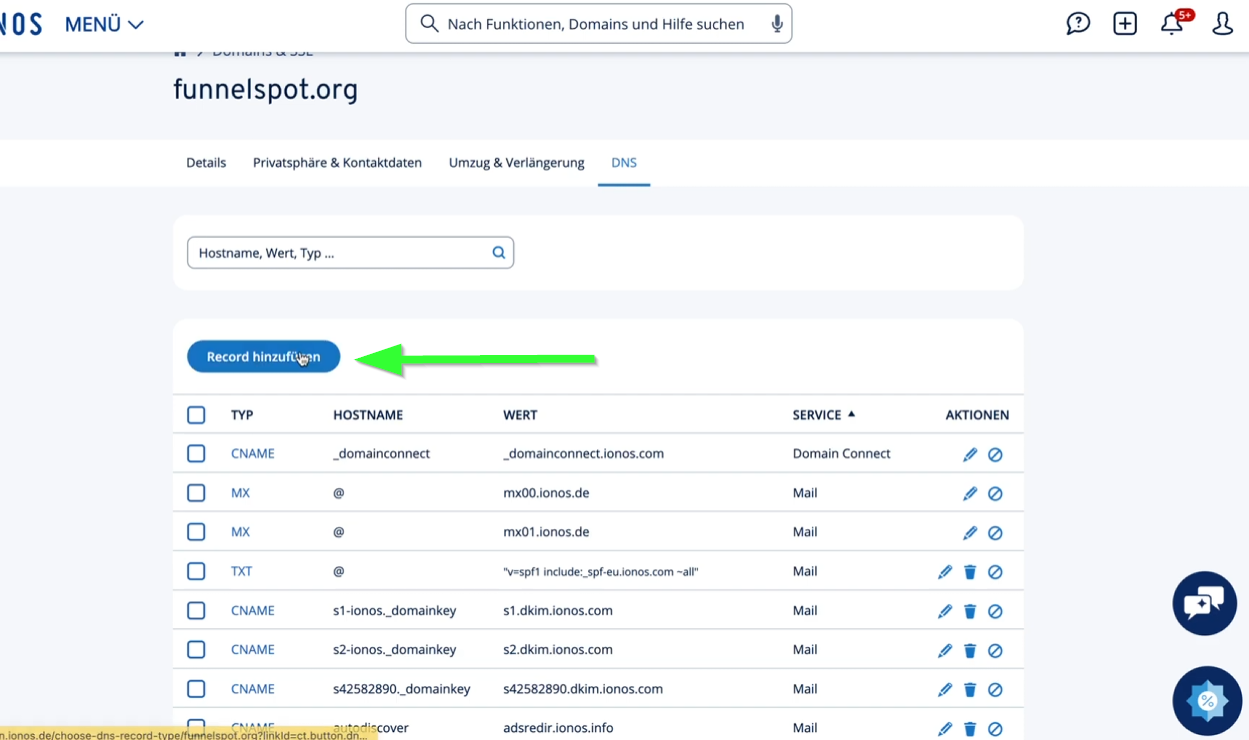Screen dimensions: 1249x740
Task: Delete the SPF TXT record
Action: pos(970,572)
